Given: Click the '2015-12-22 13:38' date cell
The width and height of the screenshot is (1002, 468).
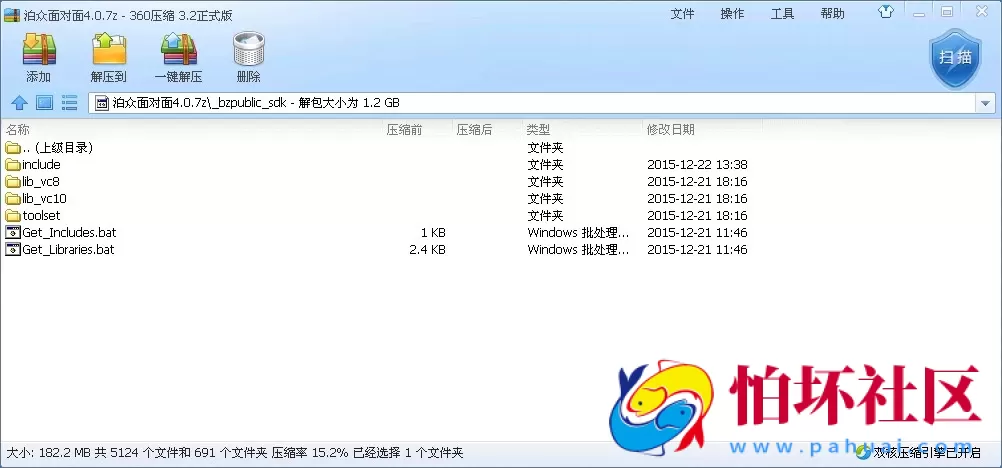Looking at the screenshot, I should point(697,164).
